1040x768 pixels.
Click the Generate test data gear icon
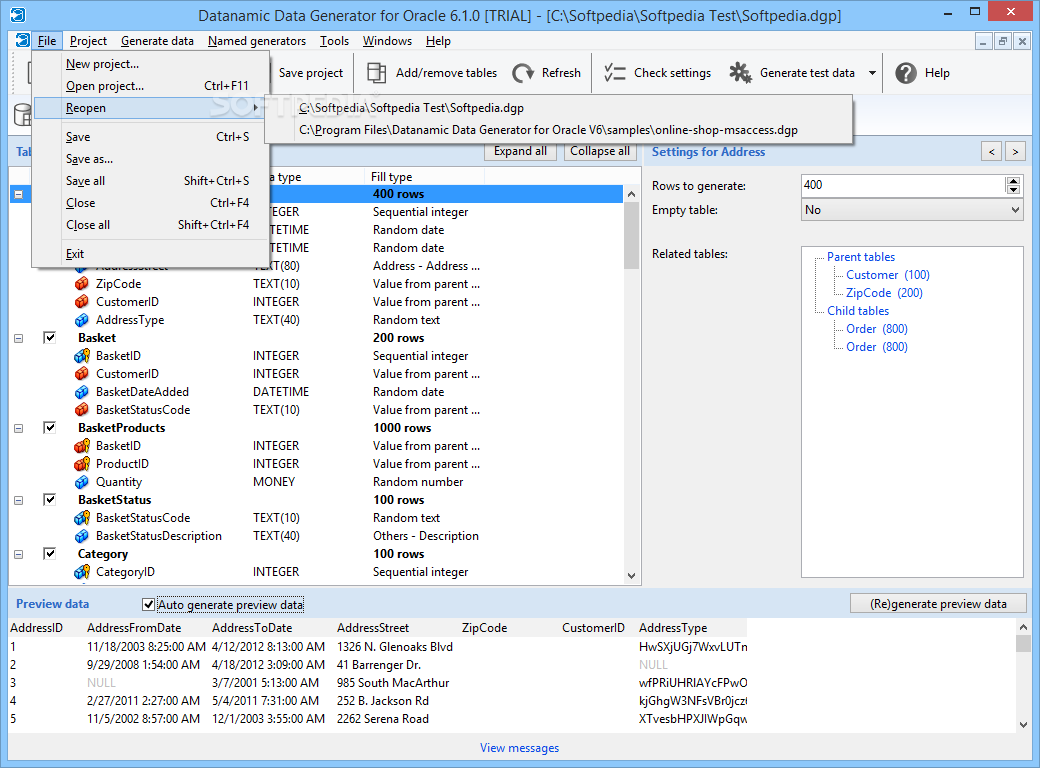tap(740, 73)
